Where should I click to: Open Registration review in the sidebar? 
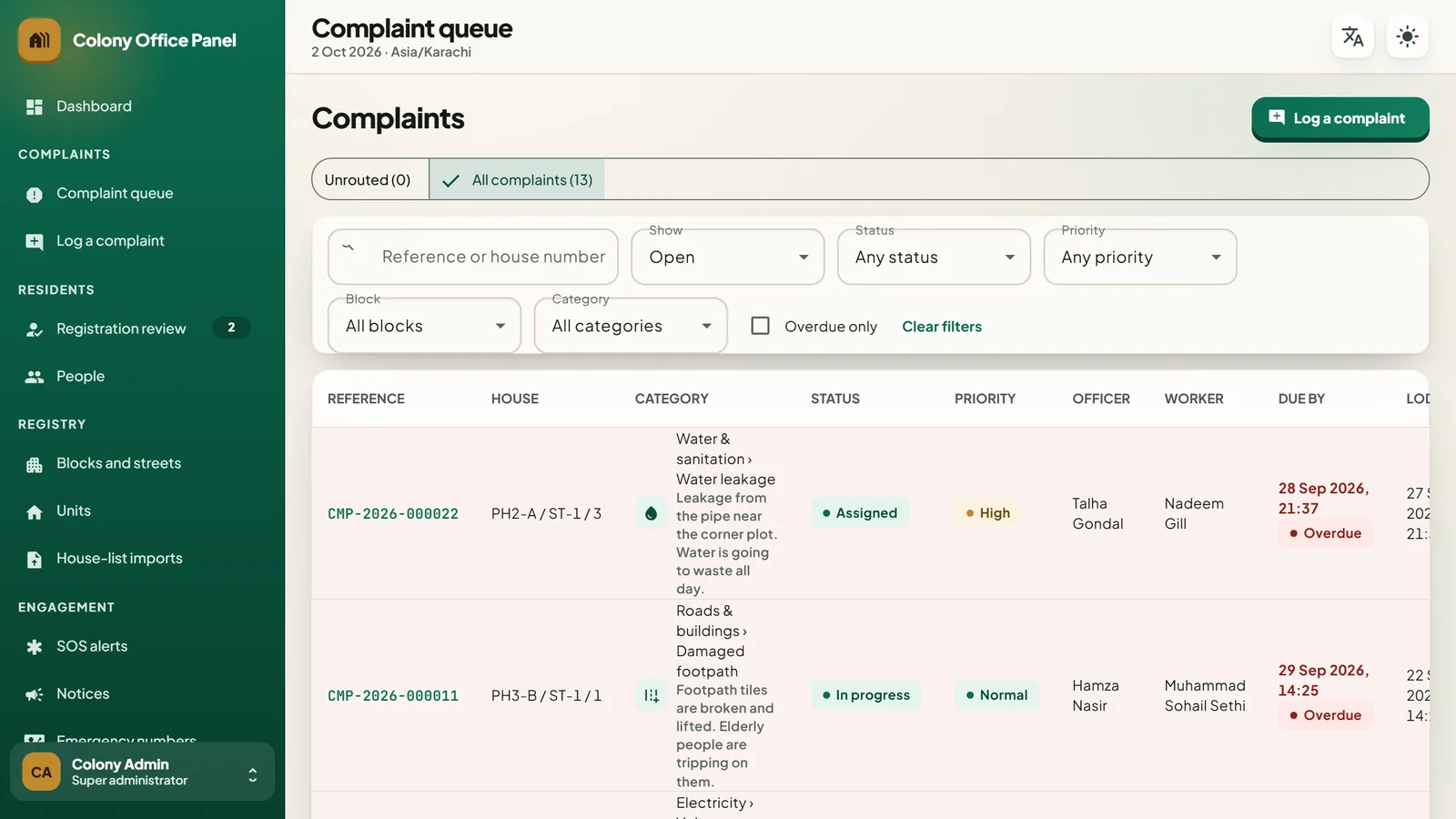click(x=142, y=329)
